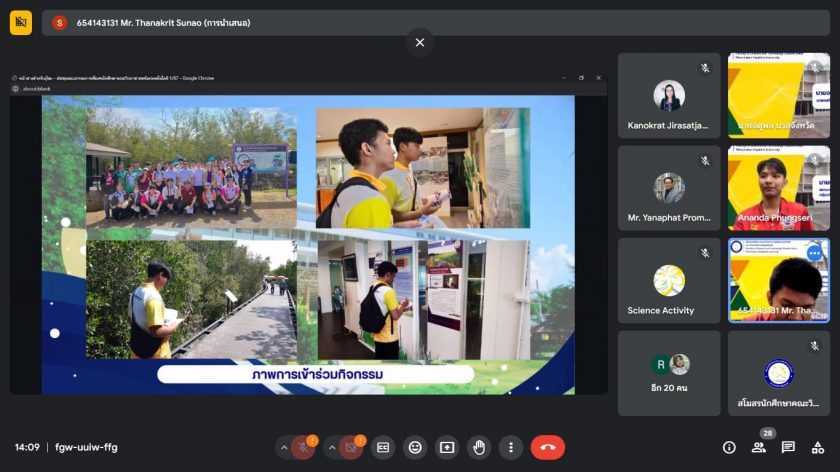This screenshot has width=840, height=472.
Task: Select Kanokrat Jirasatja participant tile
Action: [668, 96]
